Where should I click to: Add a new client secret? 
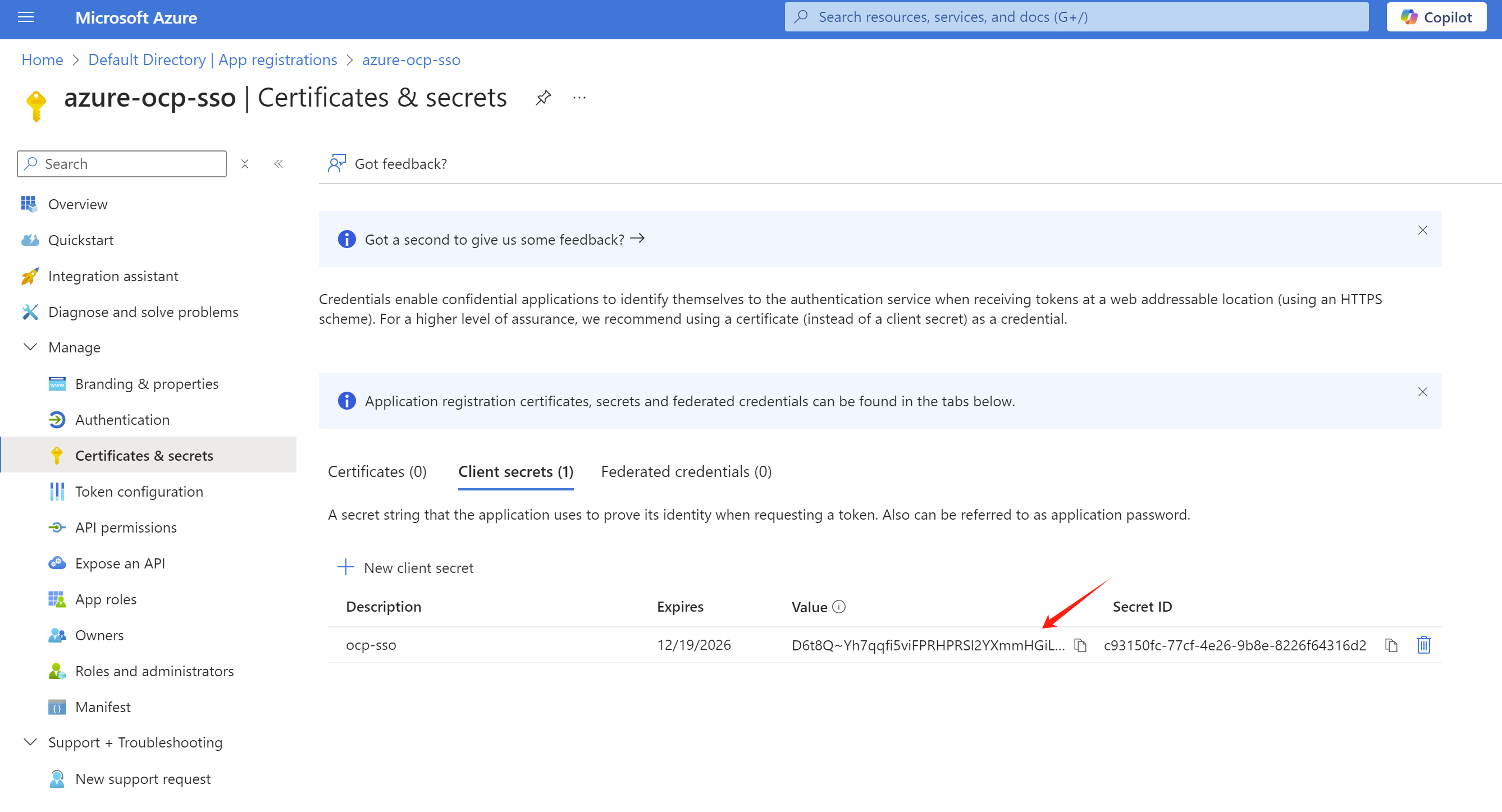tap(406, 567)
